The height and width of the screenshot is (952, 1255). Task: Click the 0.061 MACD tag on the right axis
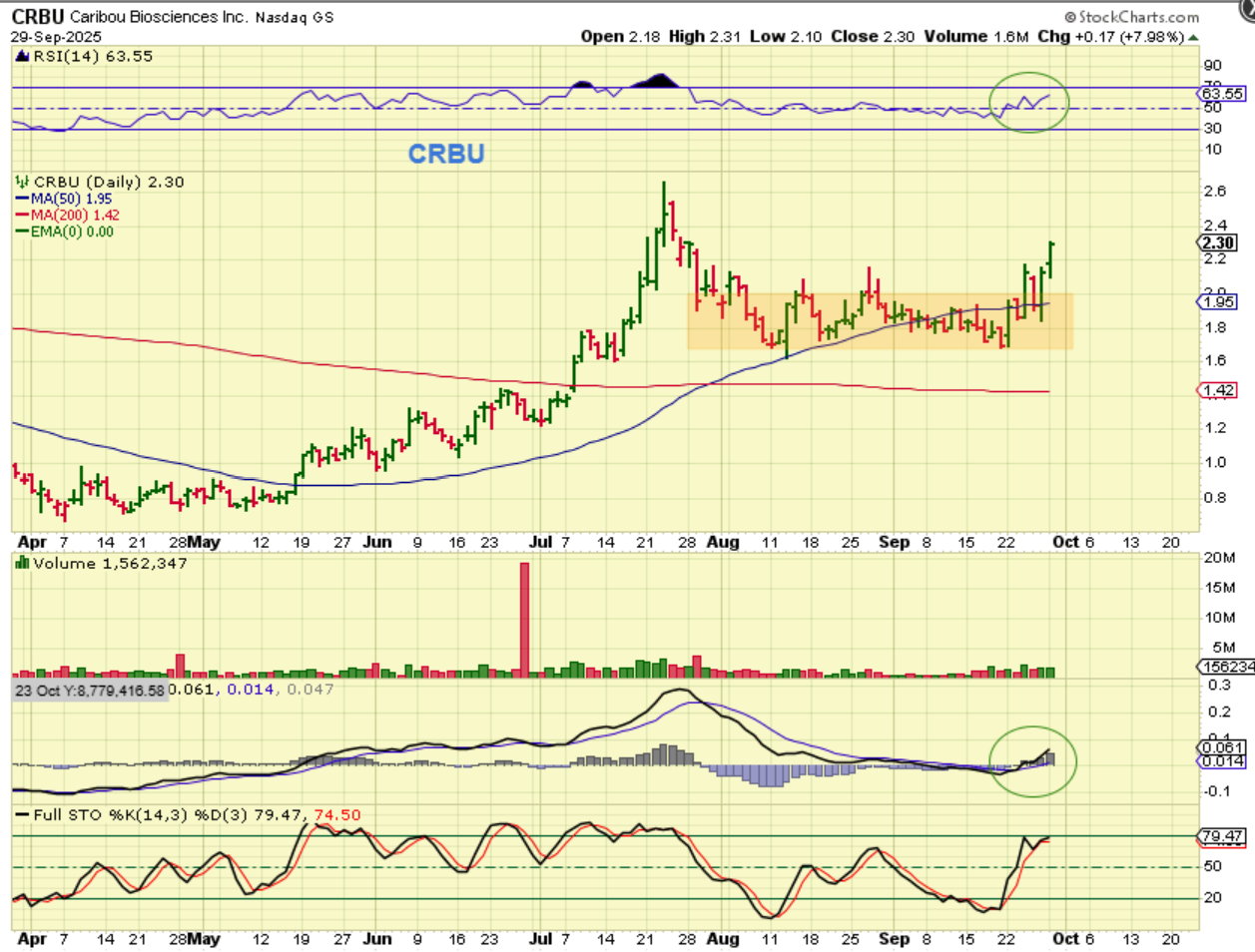pyautogui.click(x=1221, y=746)
